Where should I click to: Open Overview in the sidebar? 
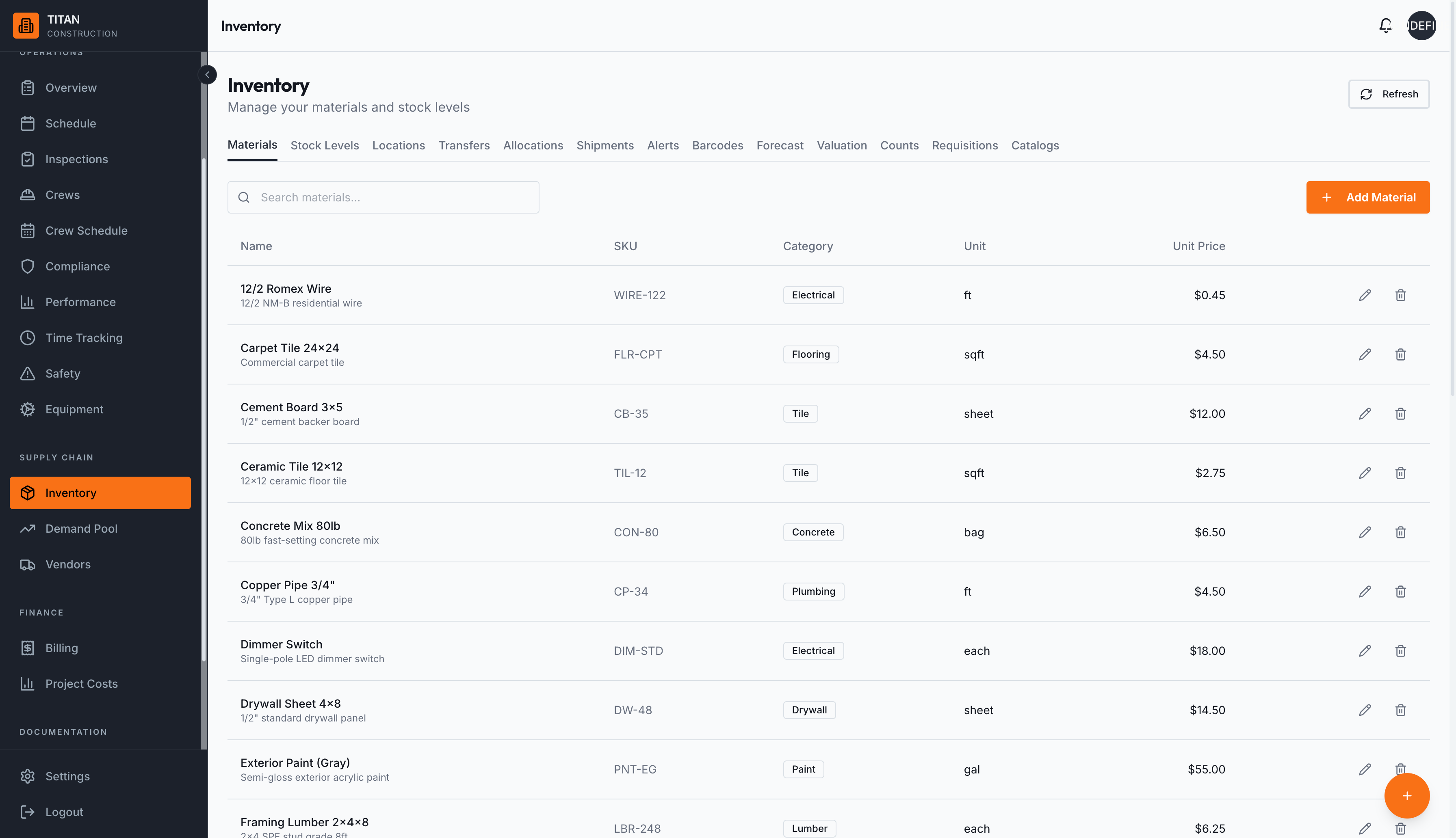coord(100,87)
